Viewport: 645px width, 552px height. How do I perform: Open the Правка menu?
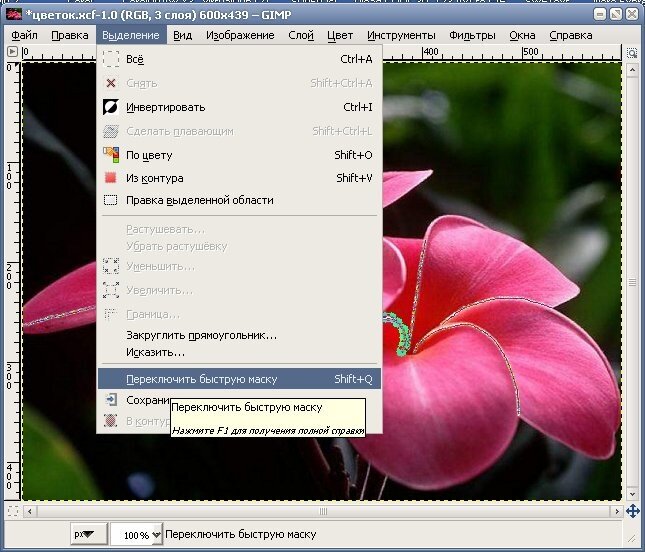tap(70, 35)
